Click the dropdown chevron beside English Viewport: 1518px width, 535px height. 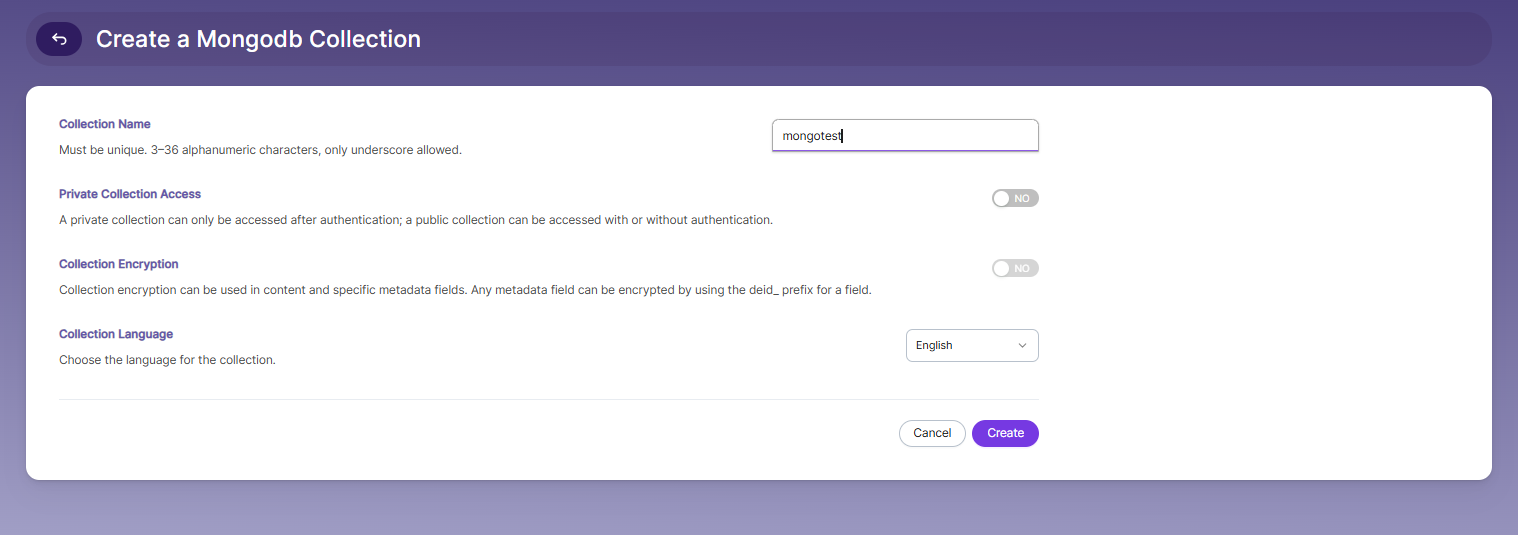pyautogui.click(x=1022, y=345)
